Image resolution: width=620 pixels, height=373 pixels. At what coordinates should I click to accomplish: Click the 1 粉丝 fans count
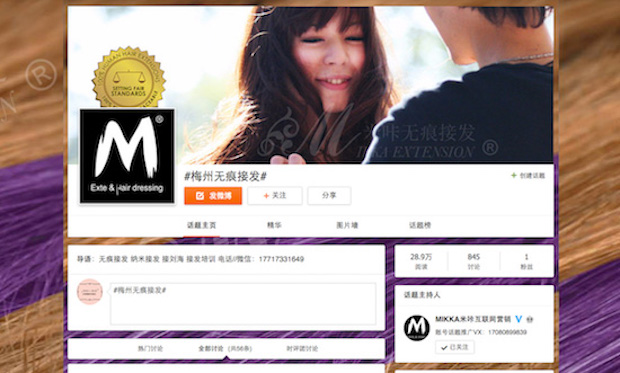point(526,261)
